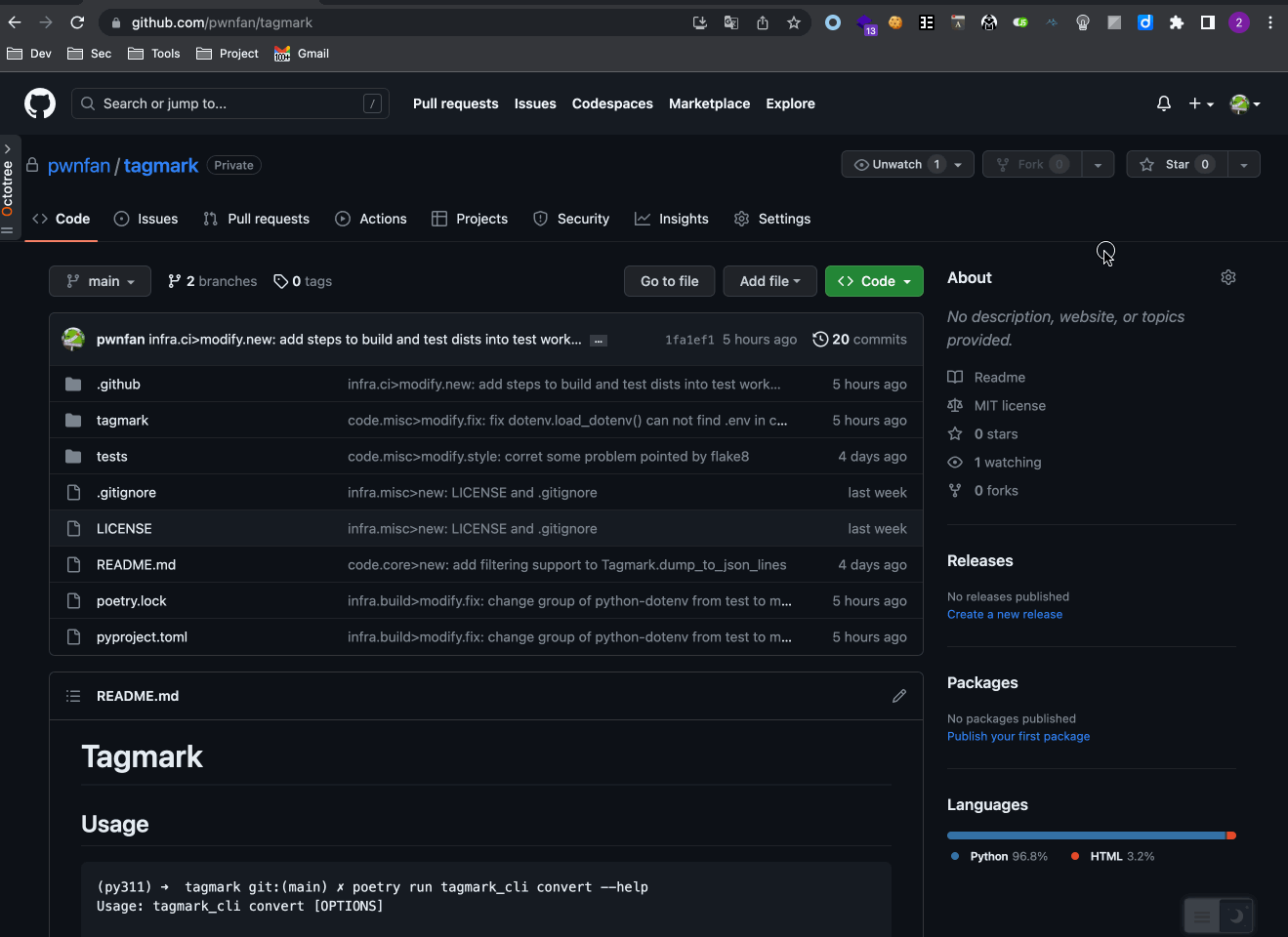Screen dimensions: 1288x937
Task: Open README table of contents list icon
Action: click(73, 696)
